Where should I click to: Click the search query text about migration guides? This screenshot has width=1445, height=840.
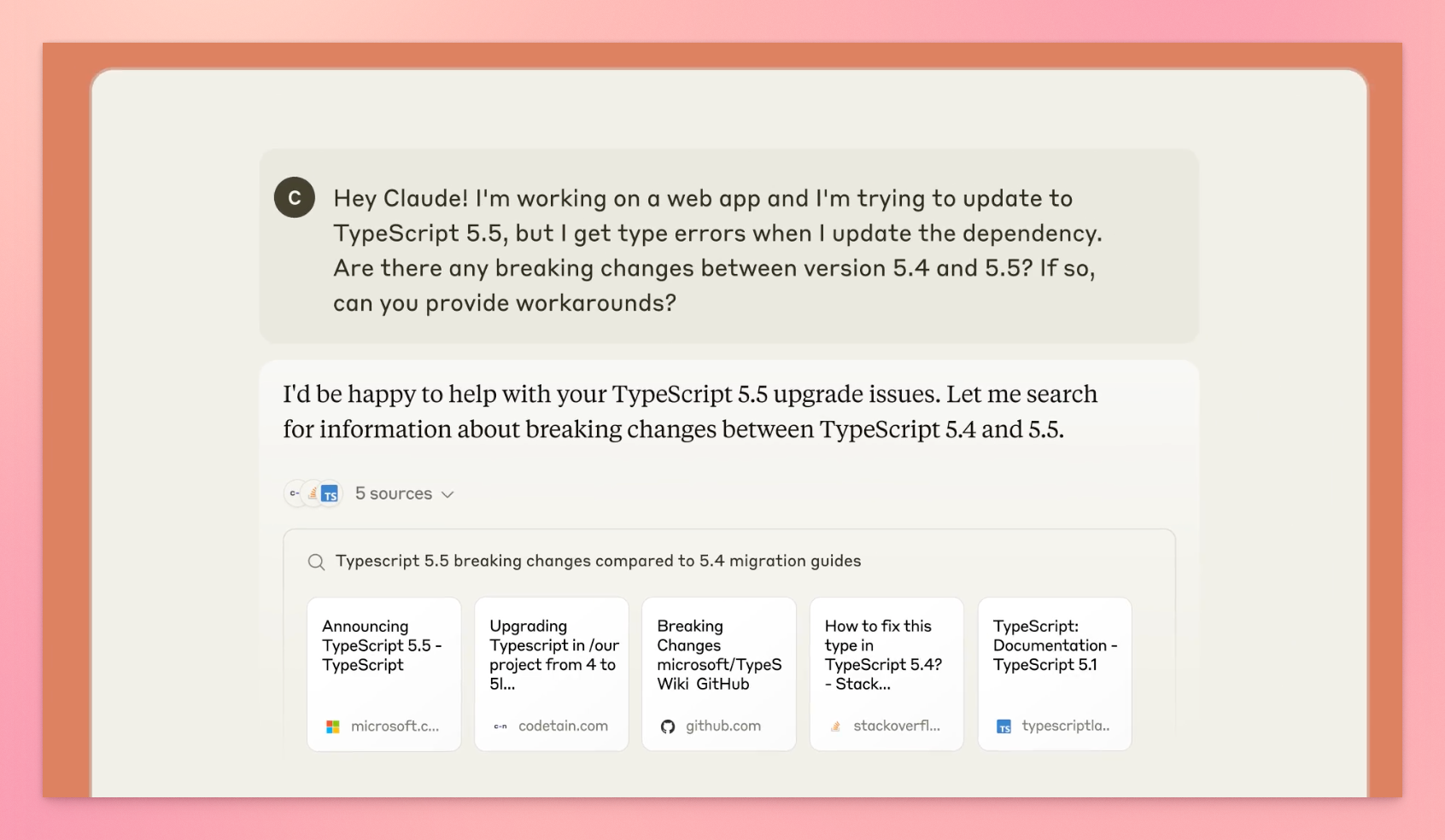point(598,561)
